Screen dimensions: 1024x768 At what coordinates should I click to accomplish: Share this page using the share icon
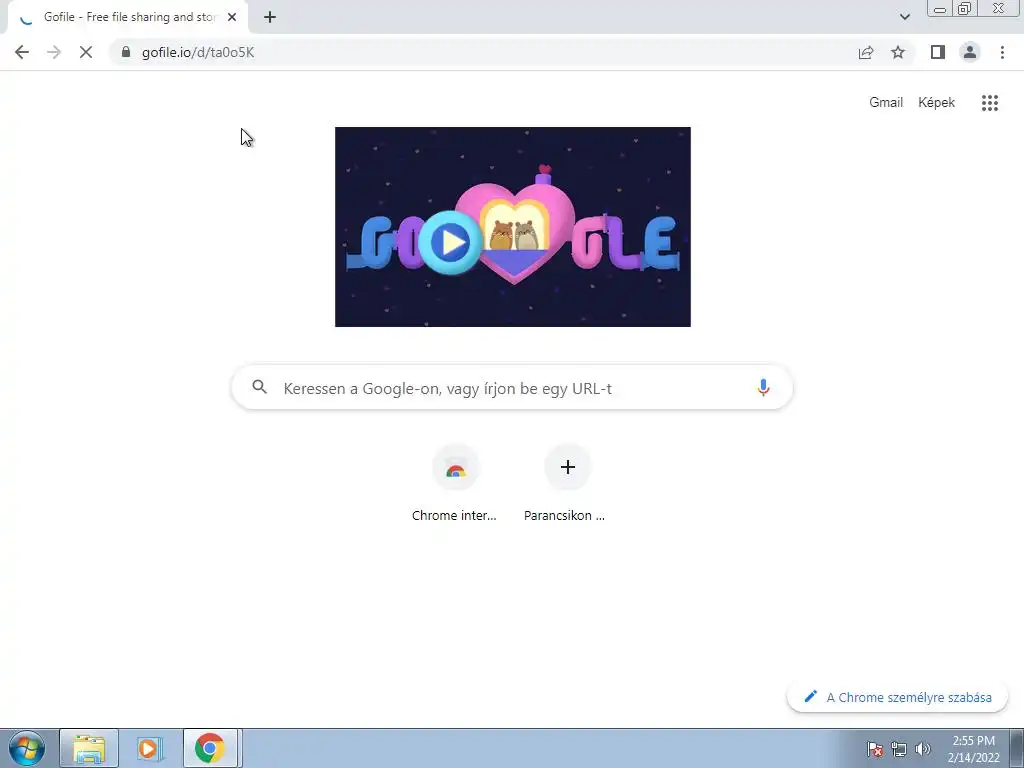click(866, 52)
